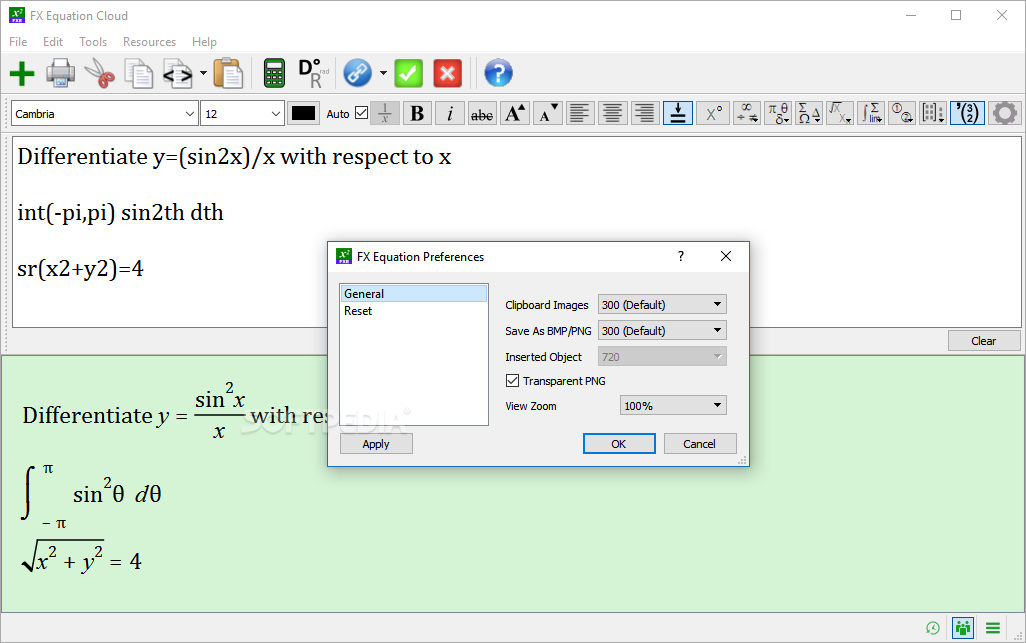The height and width of the screenshot is (643, 1026).
Task: Paste from the clipboard icon
Action: (228, 73)
